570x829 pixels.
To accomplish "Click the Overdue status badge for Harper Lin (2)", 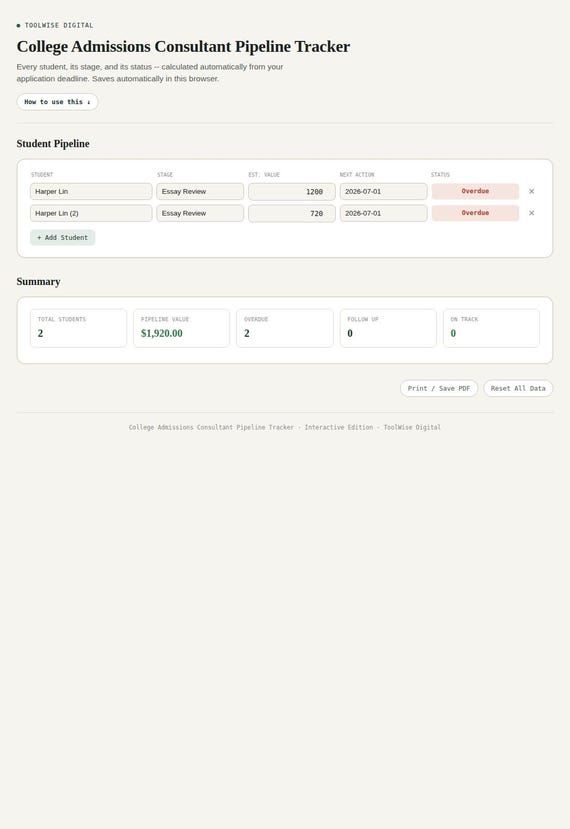I will pos(475,213).
